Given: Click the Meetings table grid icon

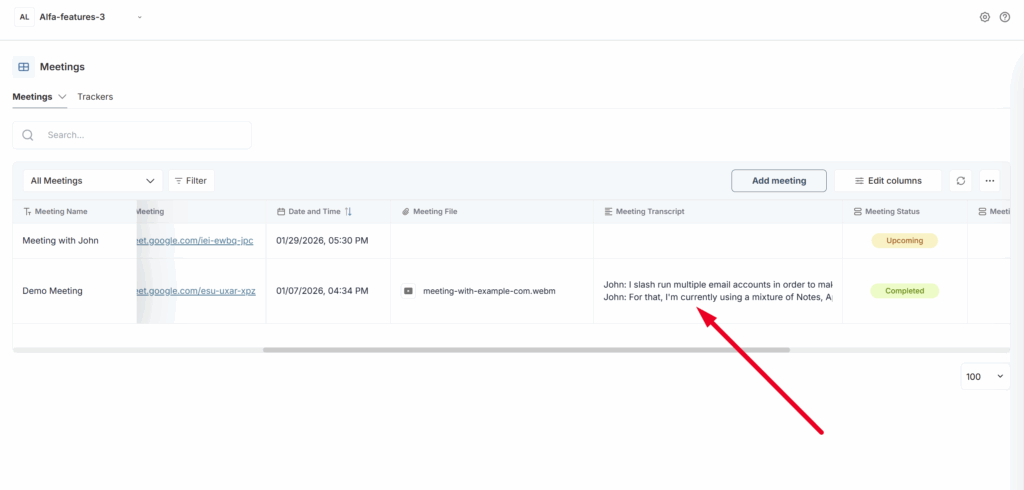Looking at the screenshot, I should click(x=23, y=67).
